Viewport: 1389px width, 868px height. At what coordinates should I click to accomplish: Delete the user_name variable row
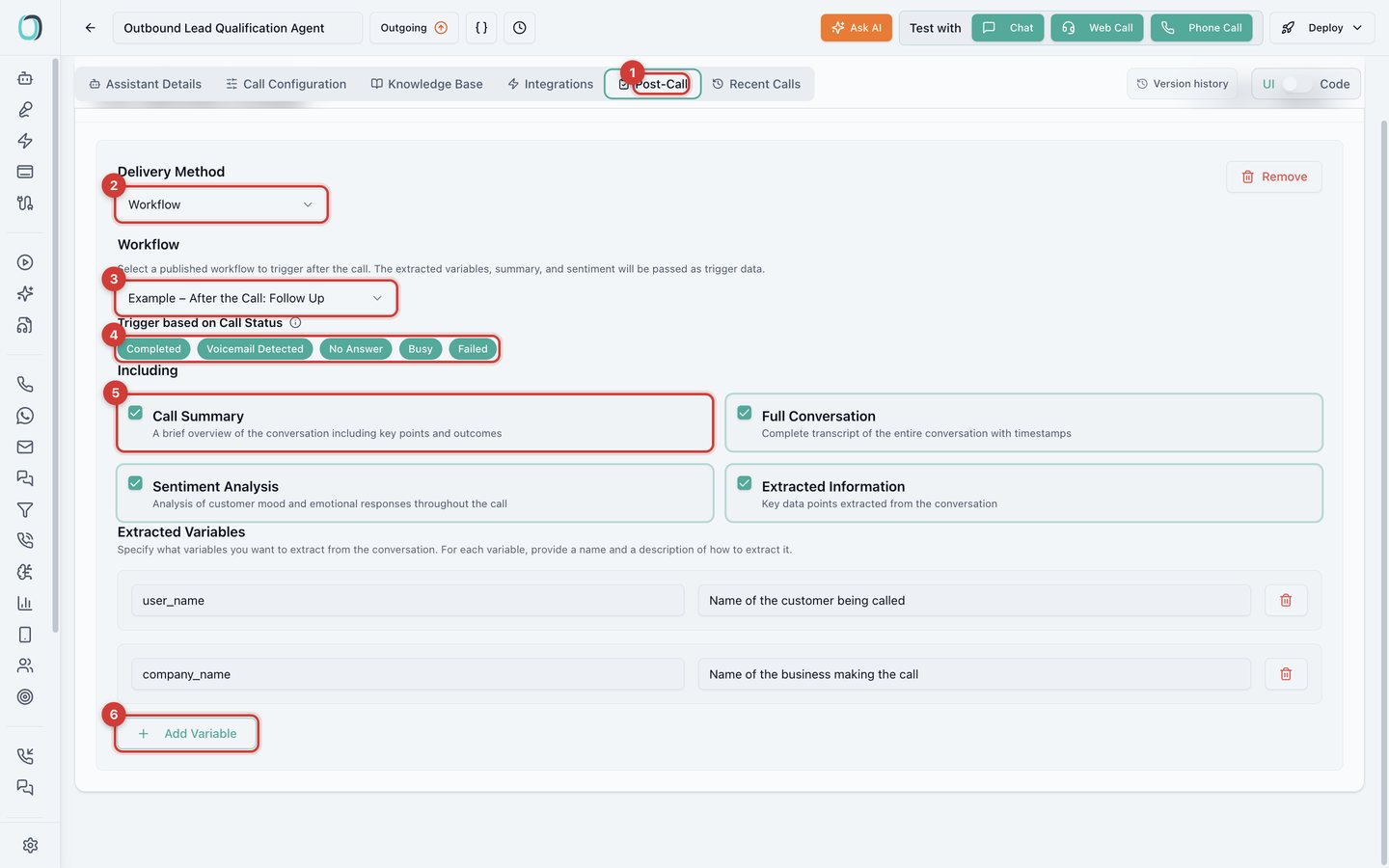click(1286, 600)
